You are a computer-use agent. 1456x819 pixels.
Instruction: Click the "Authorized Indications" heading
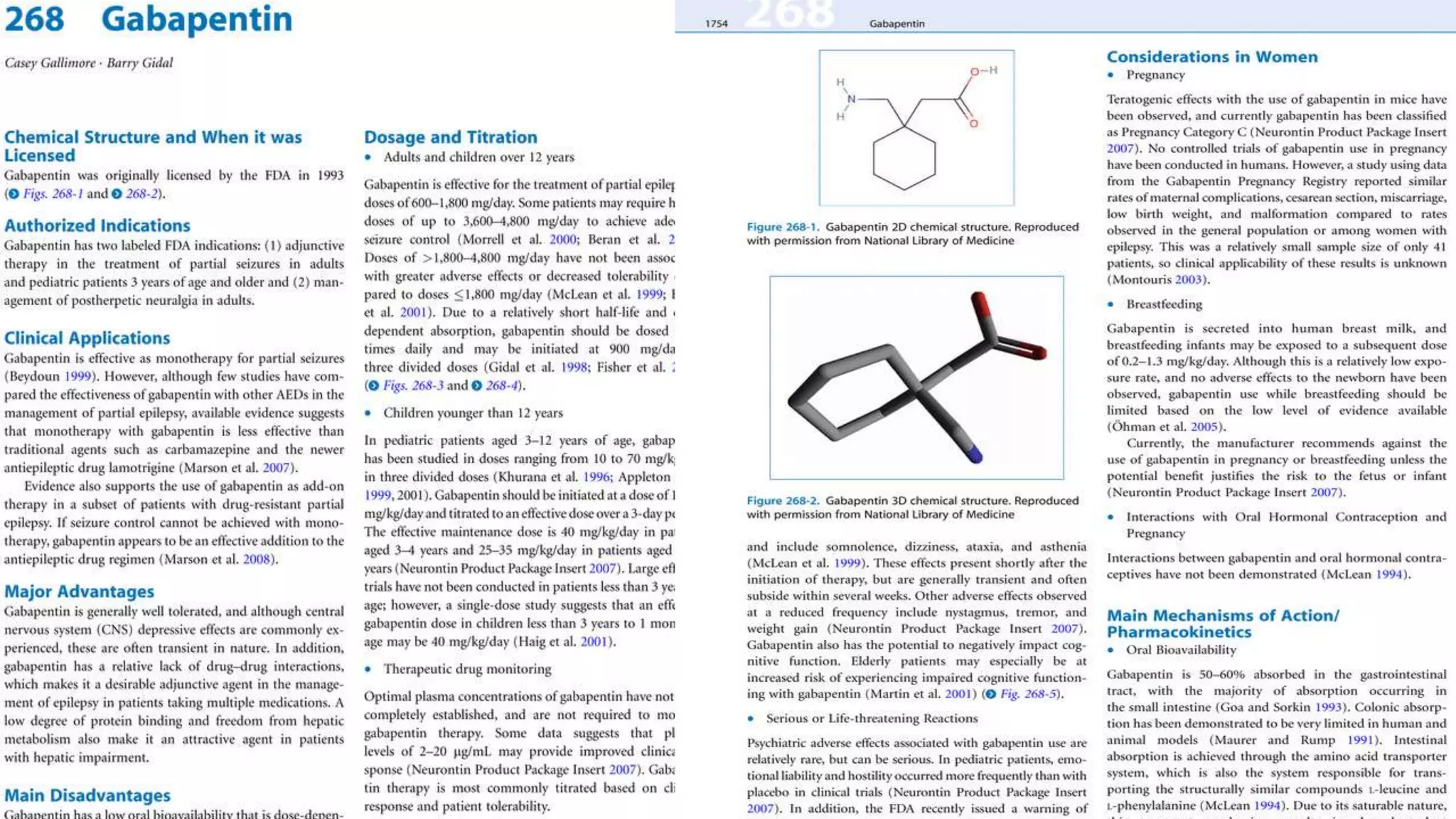[97, 226]
